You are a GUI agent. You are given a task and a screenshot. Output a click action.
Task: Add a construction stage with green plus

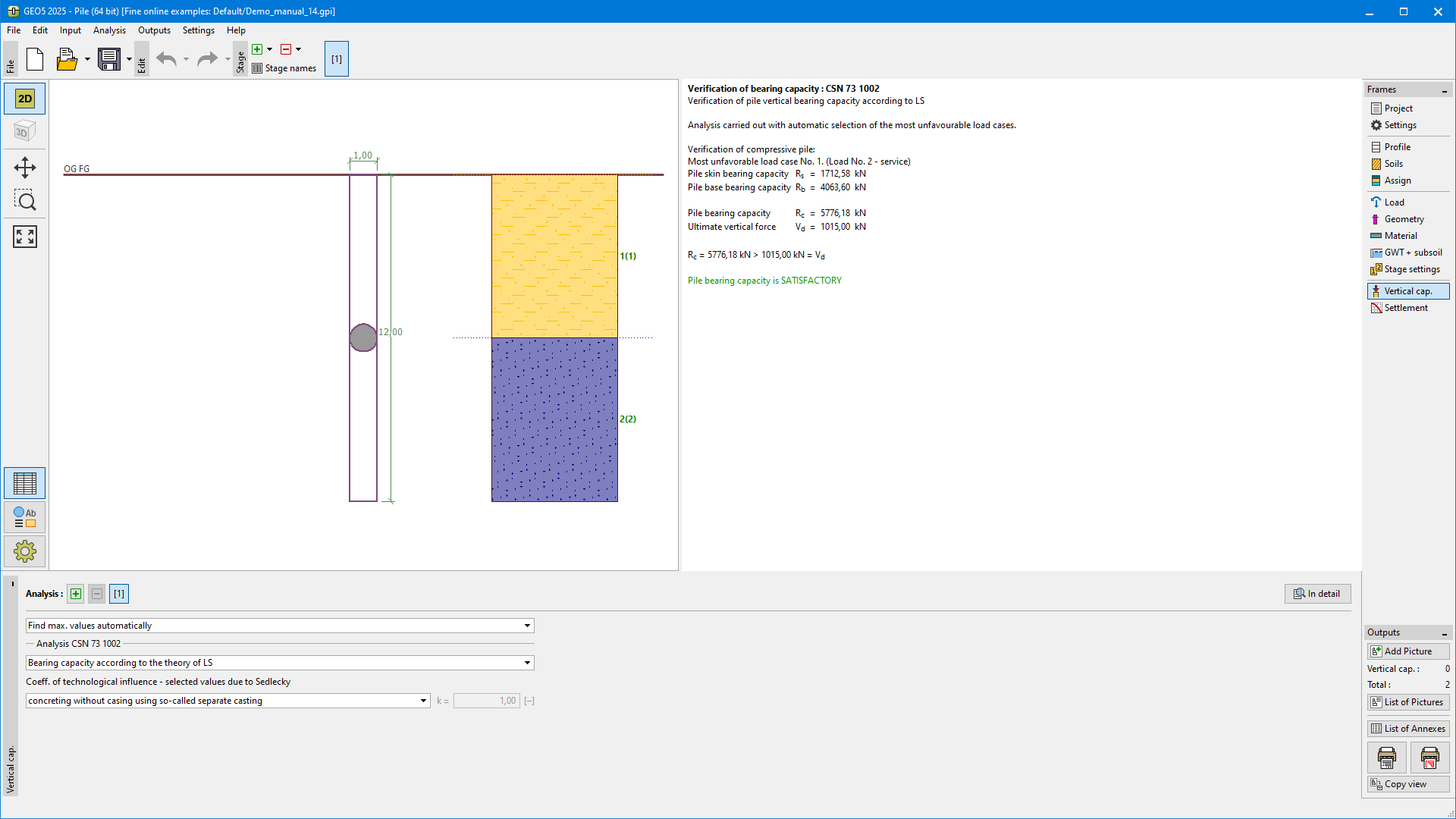point(257,49)
